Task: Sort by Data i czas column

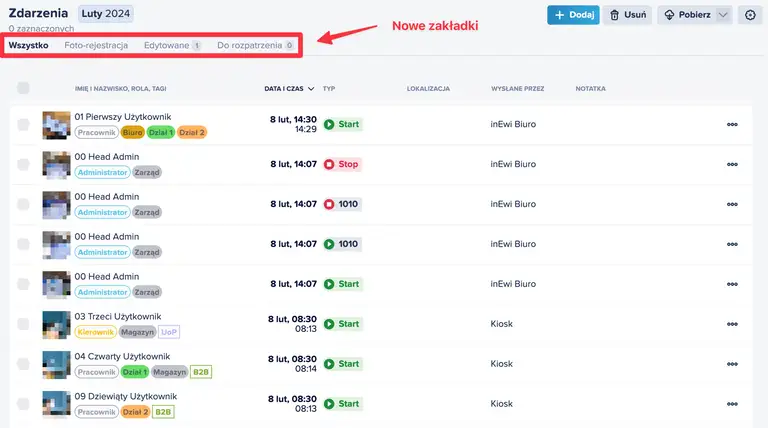Action: tap(289, 89)
